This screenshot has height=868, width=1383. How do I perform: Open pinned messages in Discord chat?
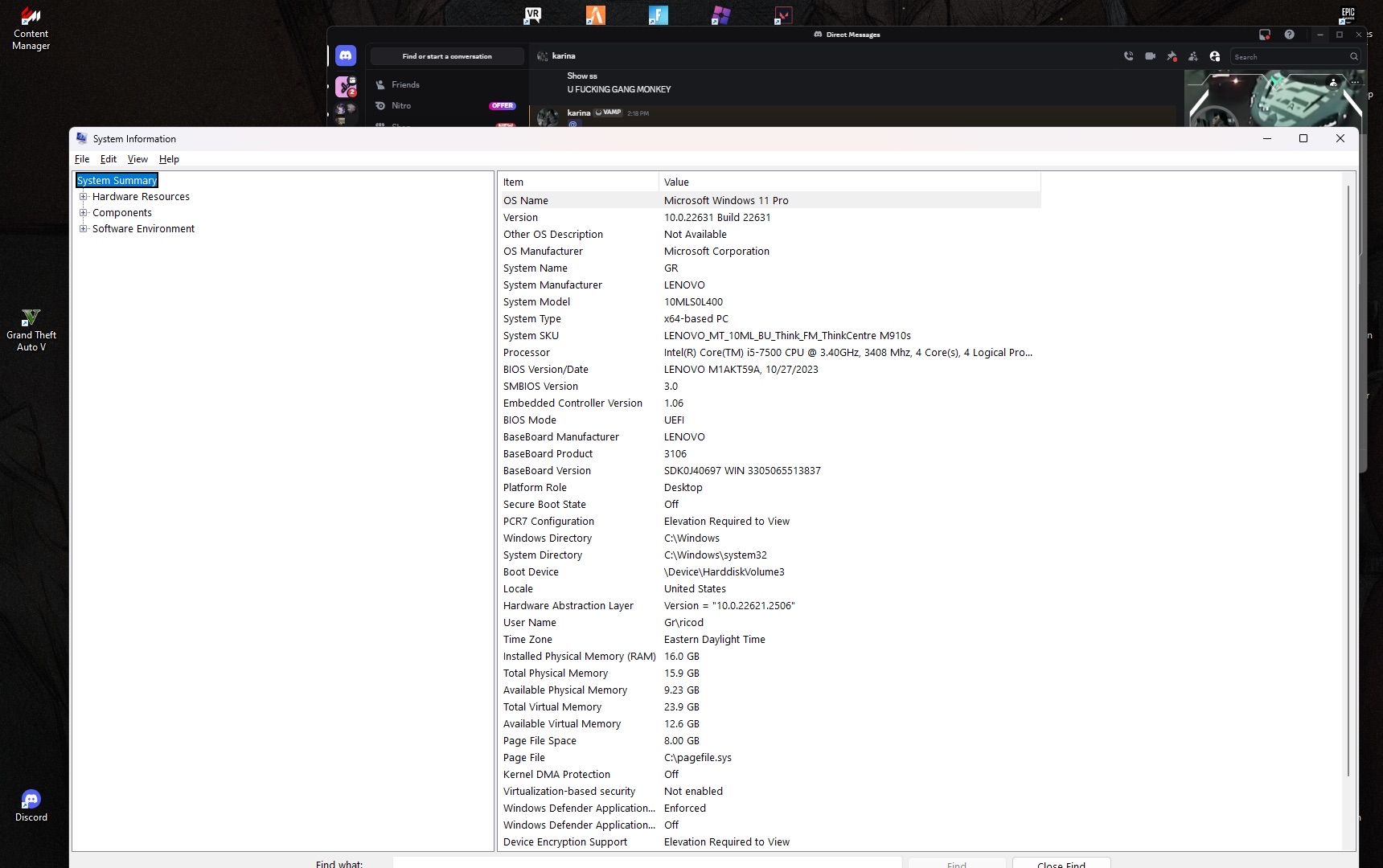pyautogui.click(x=1172, y=56)
